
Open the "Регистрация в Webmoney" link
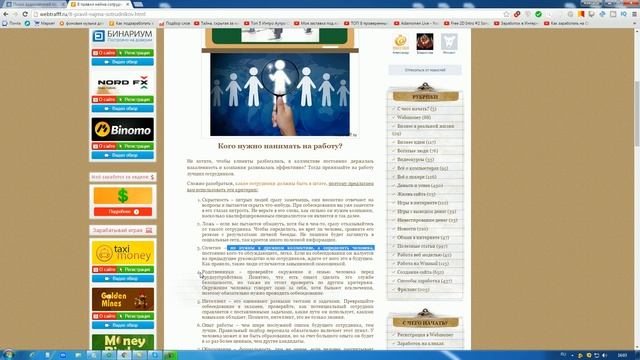click(425, 335)
